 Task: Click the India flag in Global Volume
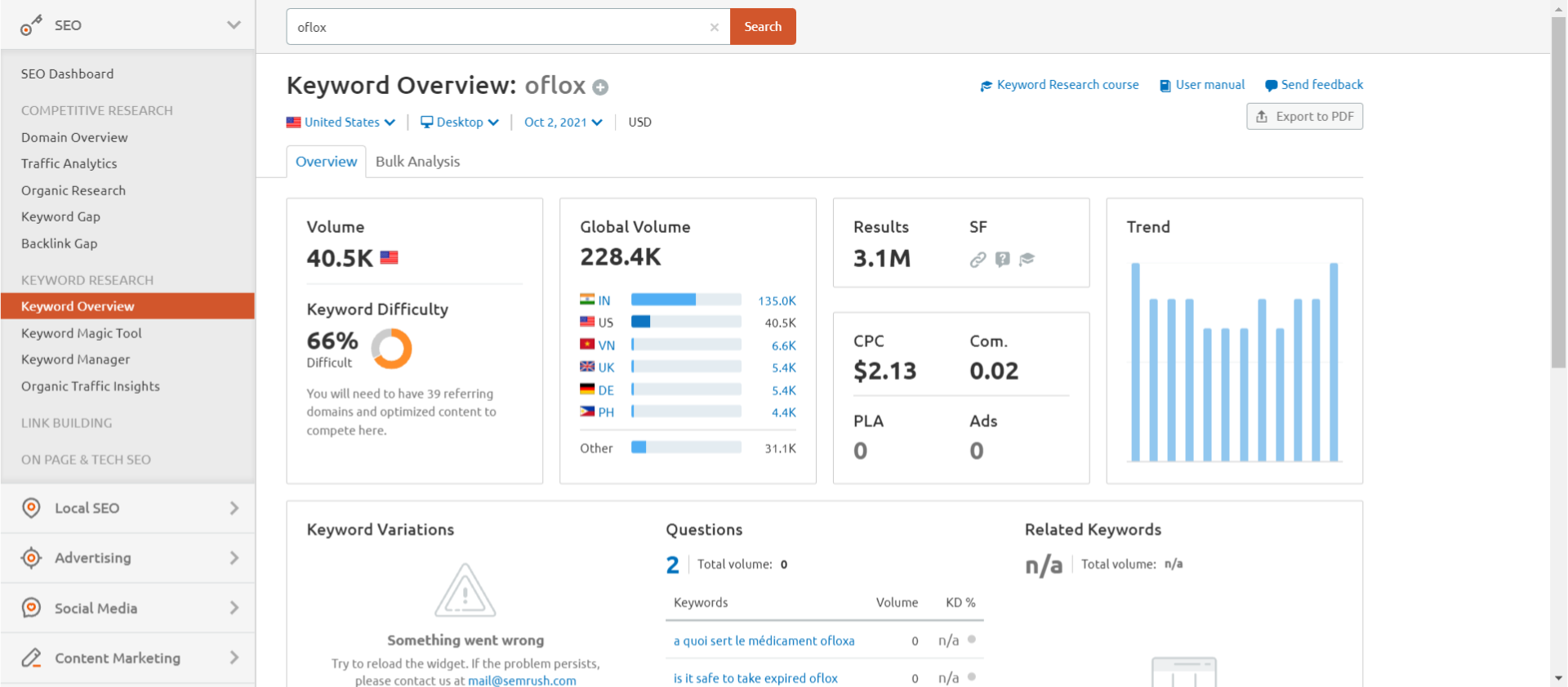coord(587,300)
